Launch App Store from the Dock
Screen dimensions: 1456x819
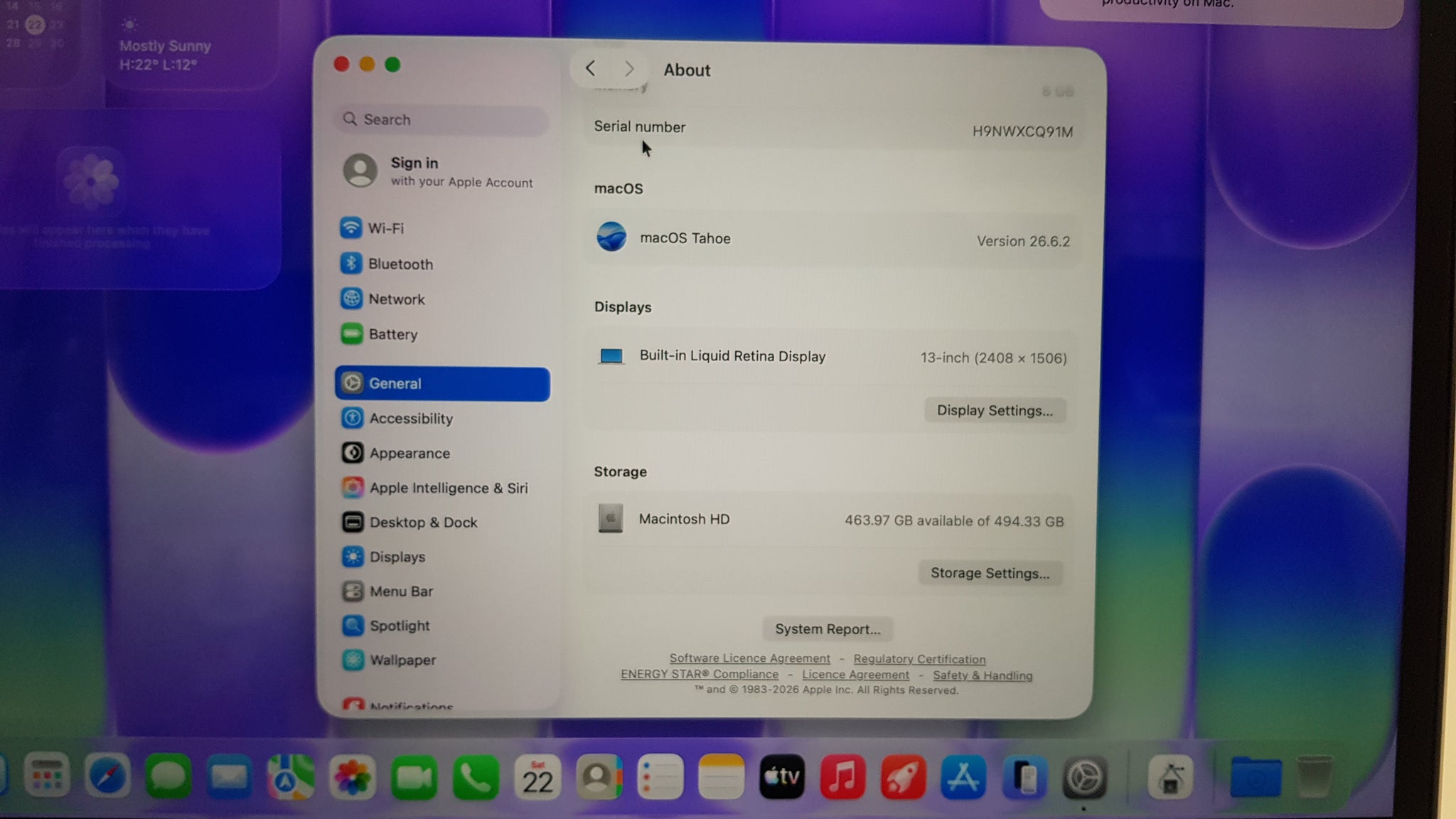tap(963, 777)
